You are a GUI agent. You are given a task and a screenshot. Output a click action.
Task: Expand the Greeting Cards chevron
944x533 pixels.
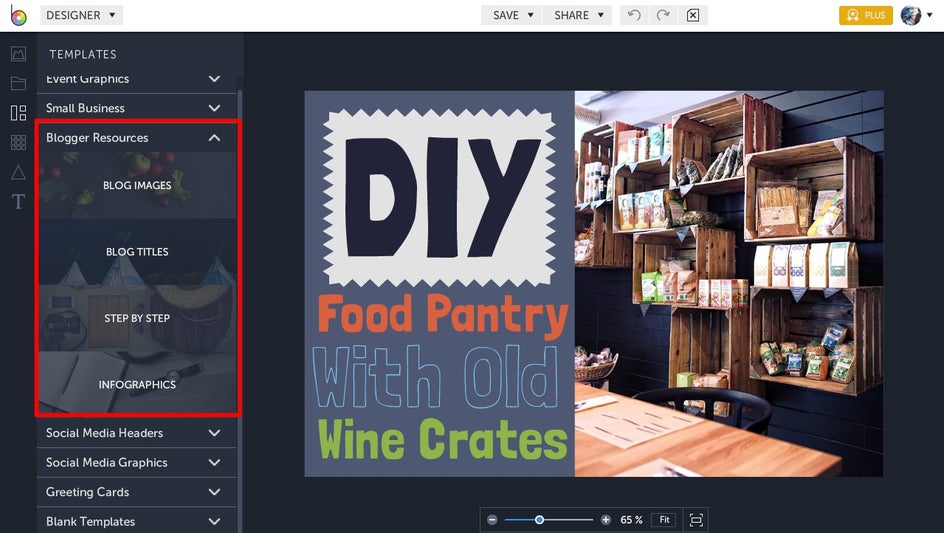point(214,492)
